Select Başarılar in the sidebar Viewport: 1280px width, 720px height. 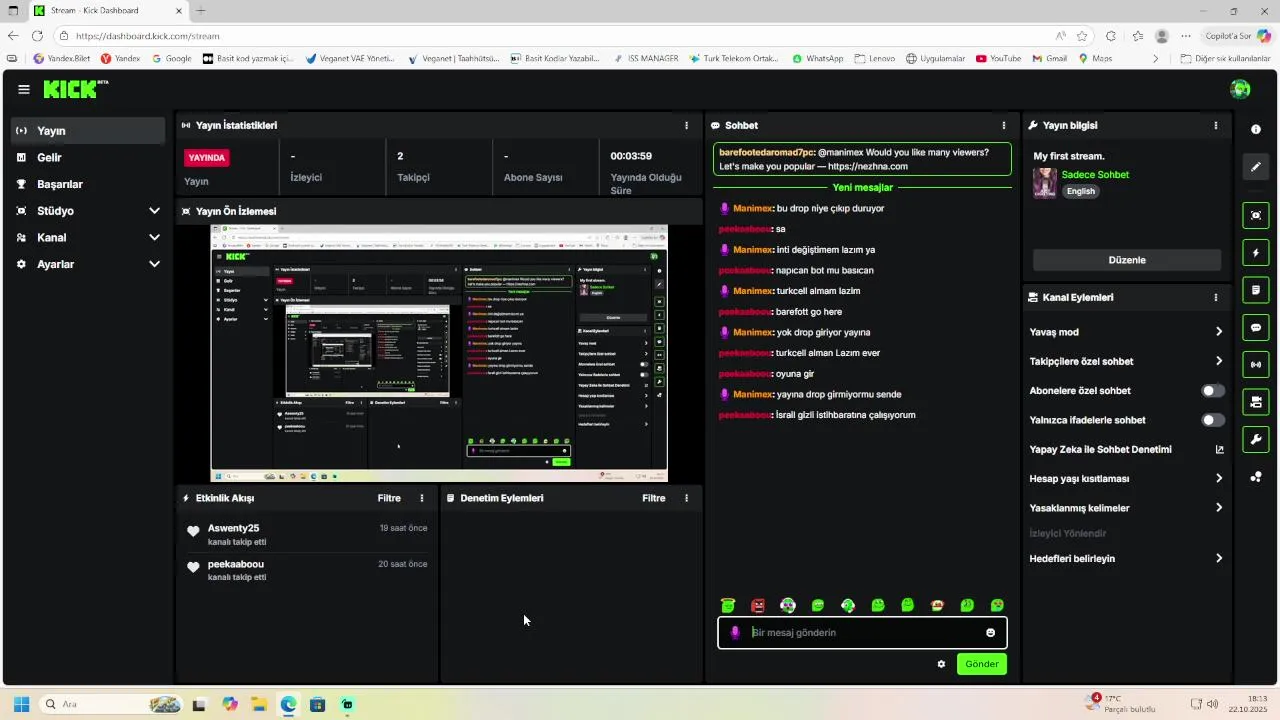click(x=88, y=184)
